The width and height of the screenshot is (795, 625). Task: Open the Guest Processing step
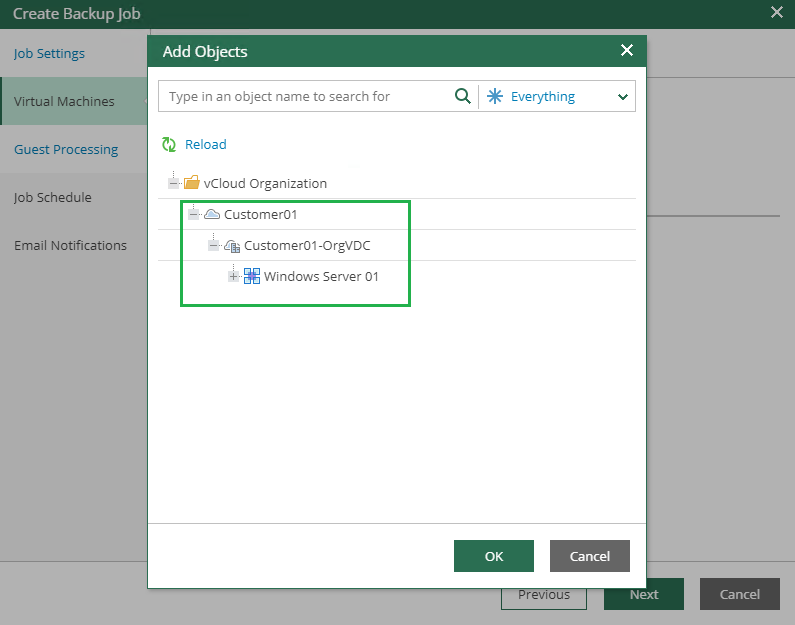[66, 149]
